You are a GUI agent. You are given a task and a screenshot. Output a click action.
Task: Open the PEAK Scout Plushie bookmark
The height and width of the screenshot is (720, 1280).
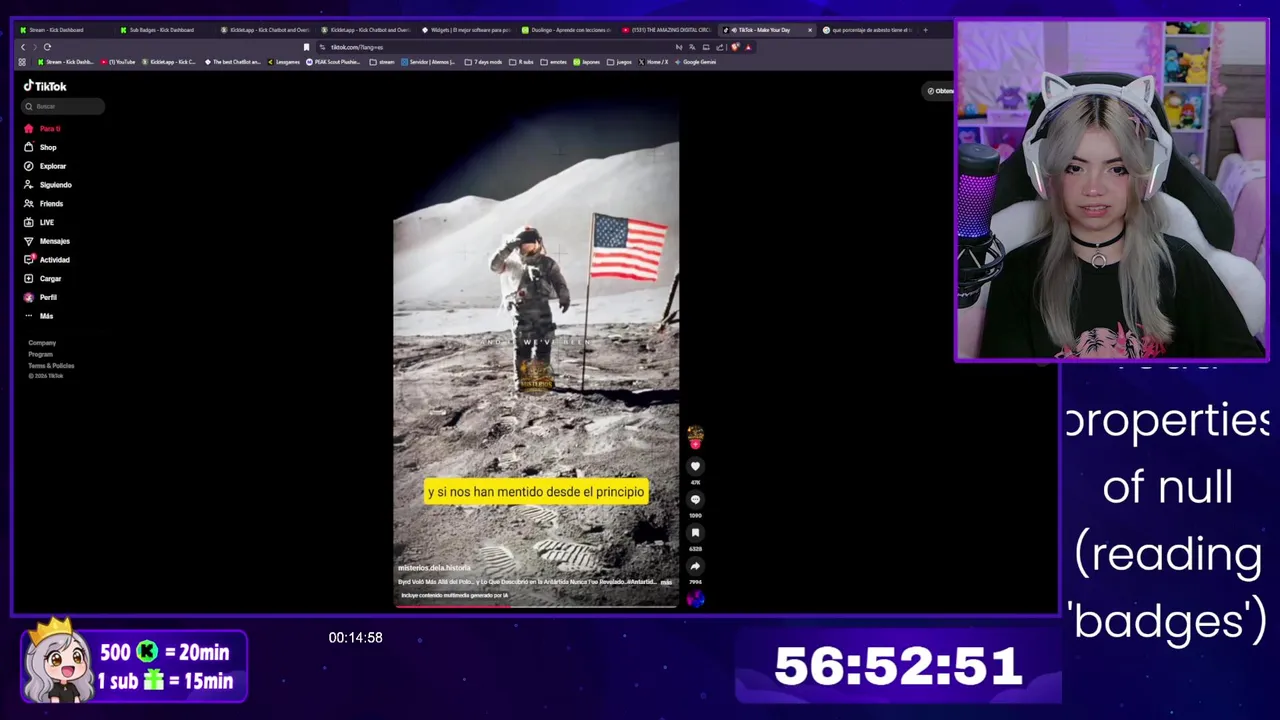coord(333,62)
